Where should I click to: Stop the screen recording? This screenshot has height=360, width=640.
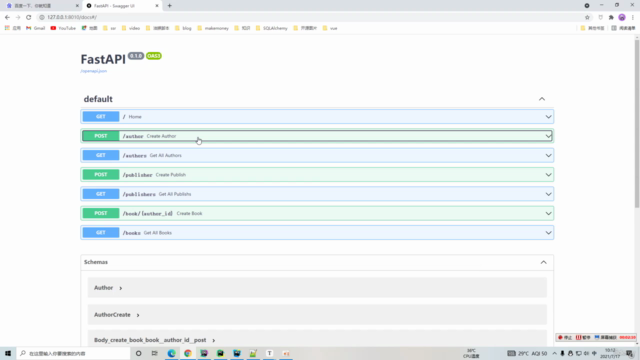pyautogui.click(x=565, y=338)
